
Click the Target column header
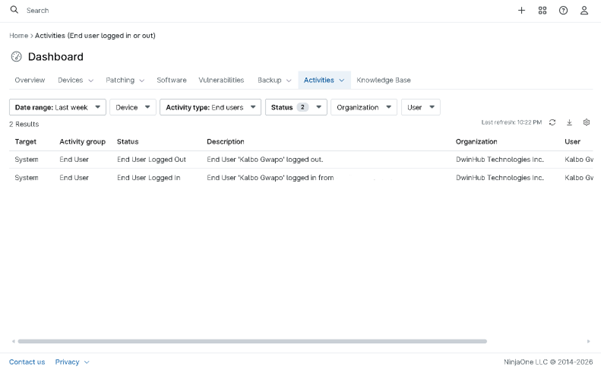pyautogui.click(x=26, y=142)
